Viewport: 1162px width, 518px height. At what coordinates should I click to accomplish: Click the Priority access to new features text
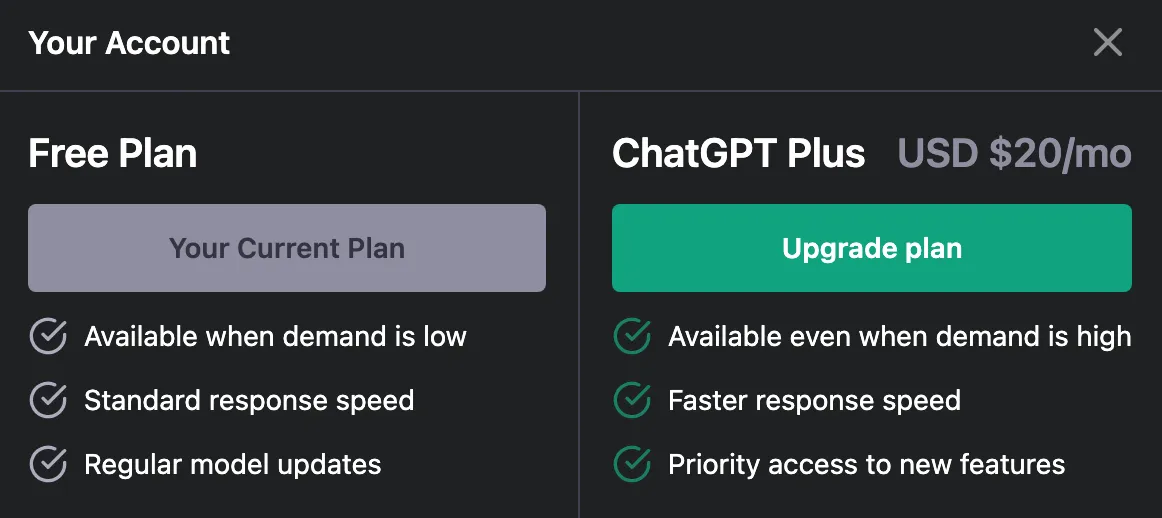click(x=866, y=464)
